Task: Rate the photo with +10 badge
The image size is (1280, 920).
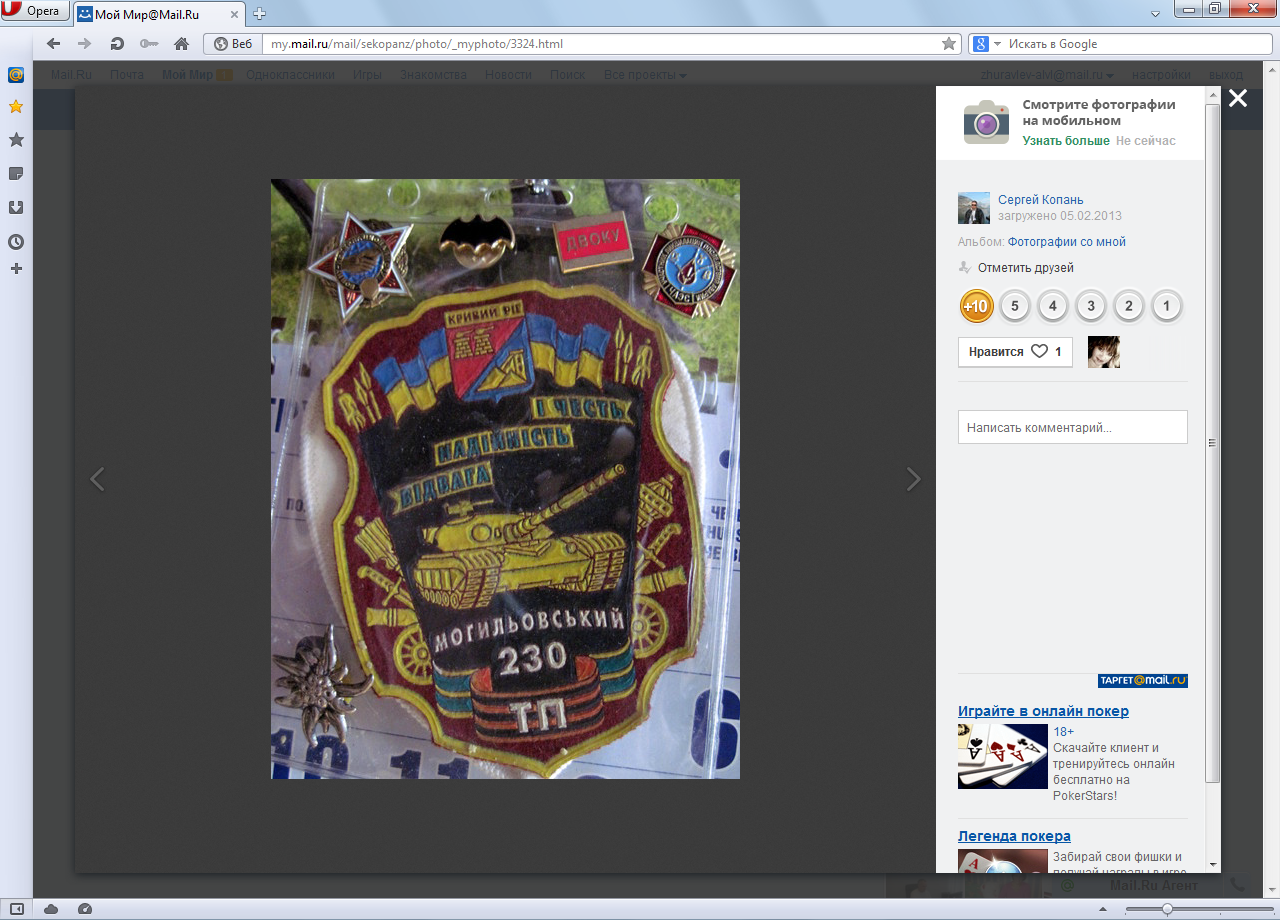Action: coord(976,306)
